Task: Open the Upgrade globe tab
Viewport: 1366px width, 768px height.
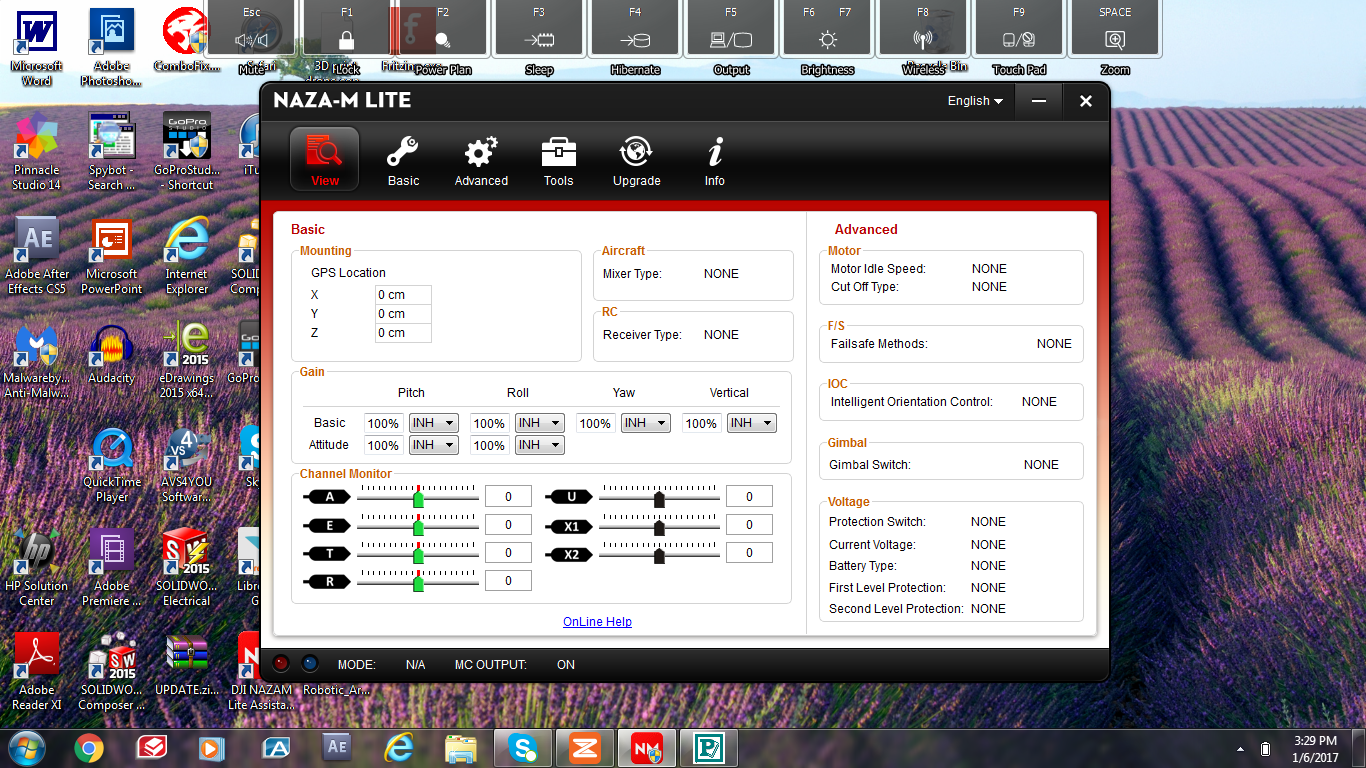Action: (636, 160)
